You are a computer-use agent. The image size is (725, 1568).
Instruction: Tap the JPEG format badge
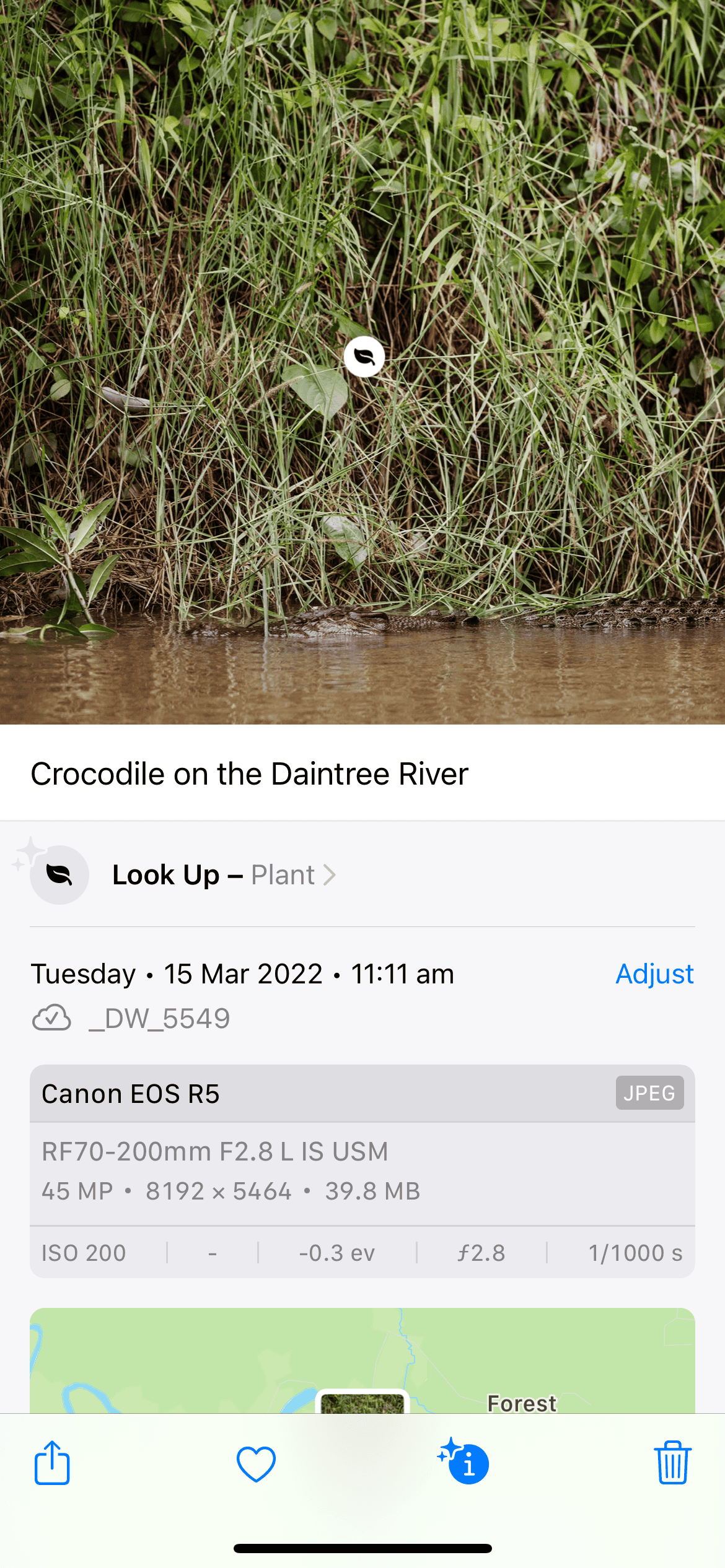tap(649, 1093)
